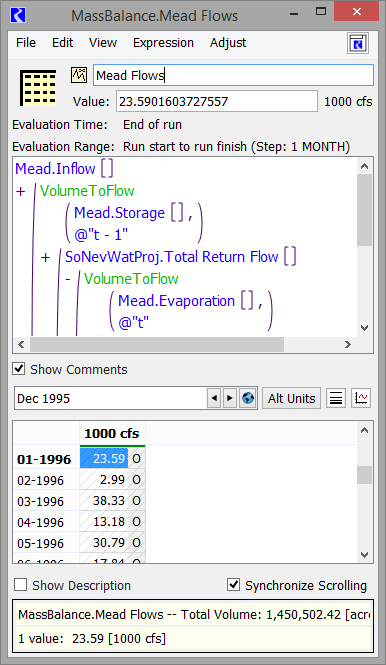Click the horizontal scrollbar right arrow
Viewport: 386px width, 665px height.
[348, 344]
